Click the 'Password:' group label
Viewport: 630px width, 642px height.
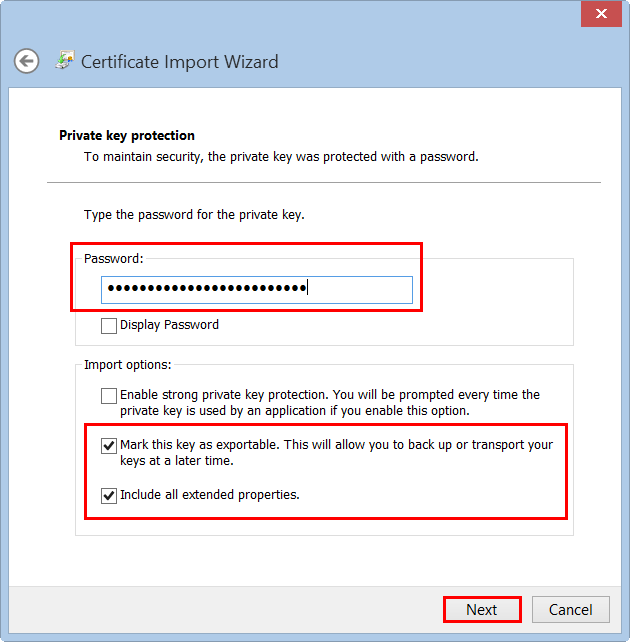[113, 259]
